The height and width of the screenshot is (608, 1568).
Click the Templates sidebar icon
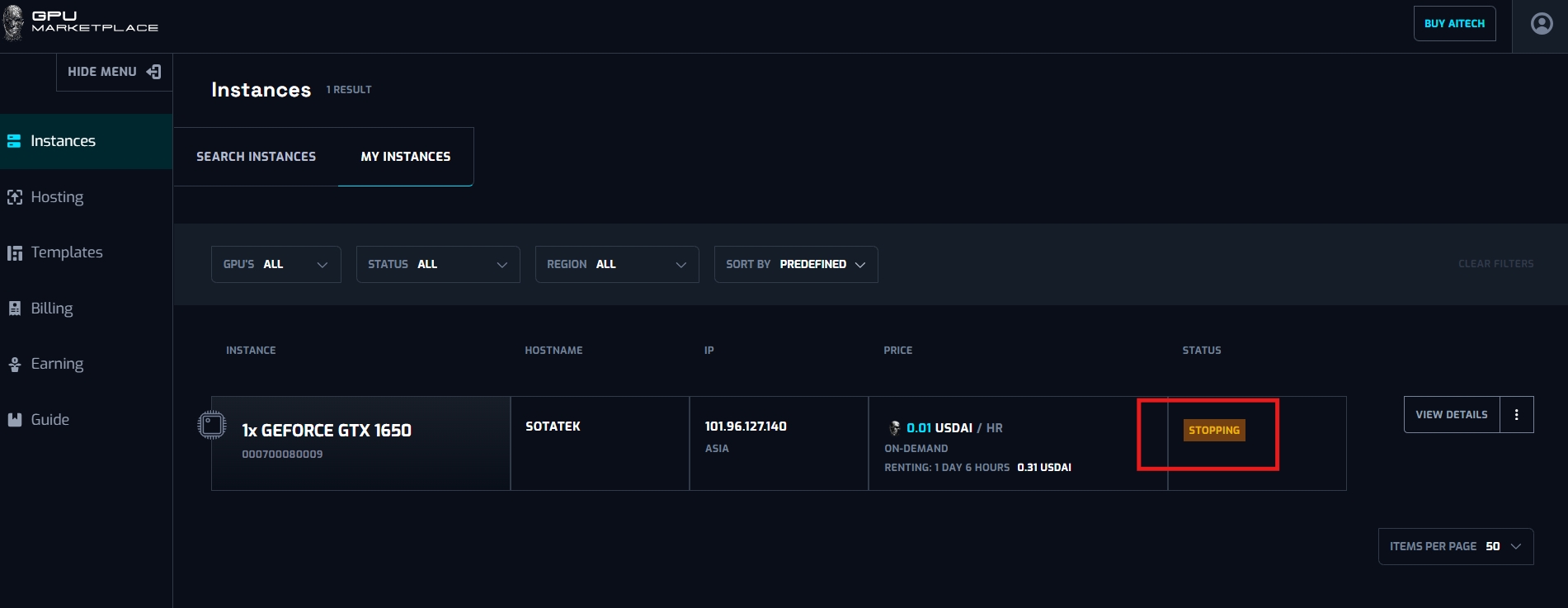click(14, 252)
